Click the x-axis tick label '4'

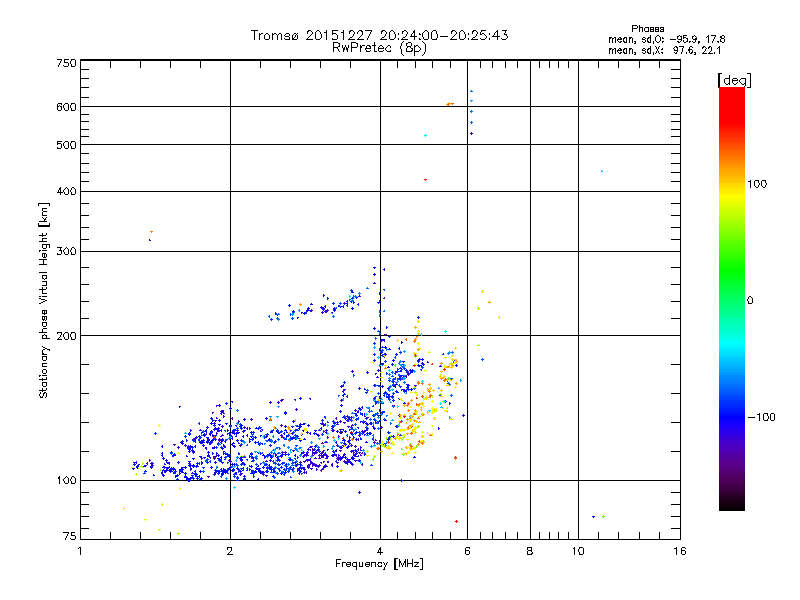coord(380,551)
